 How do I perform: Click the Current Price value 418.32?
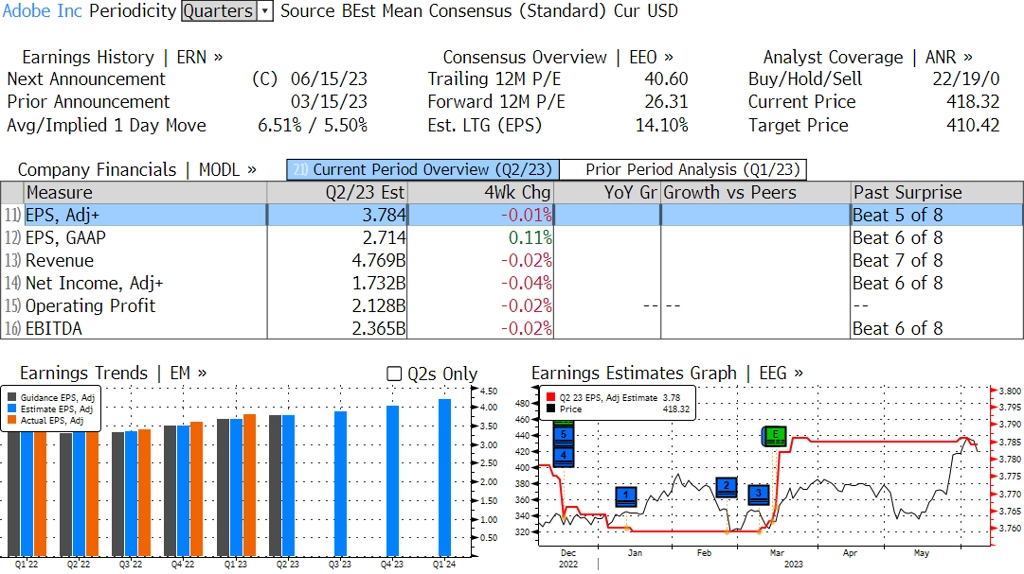pos(973,102)
